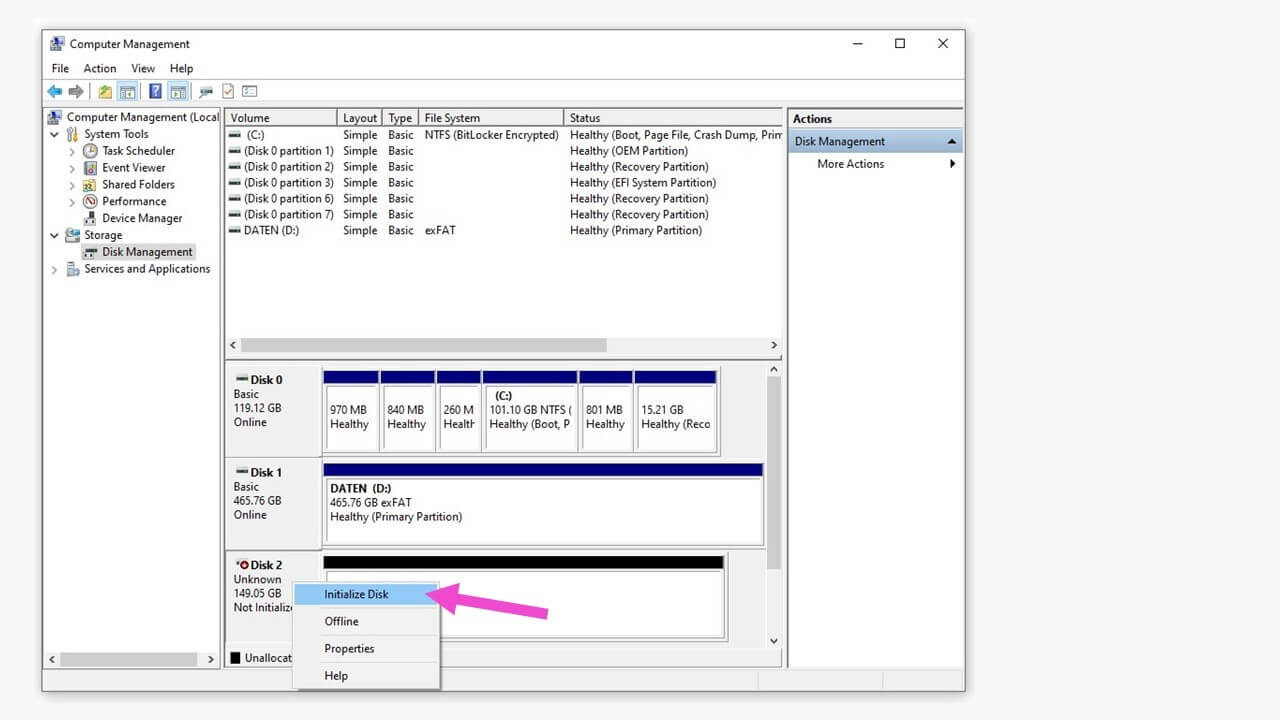Click the Up One Level folder icon
The height and width of the screenshot is (720, 1280).
[105, 91]
